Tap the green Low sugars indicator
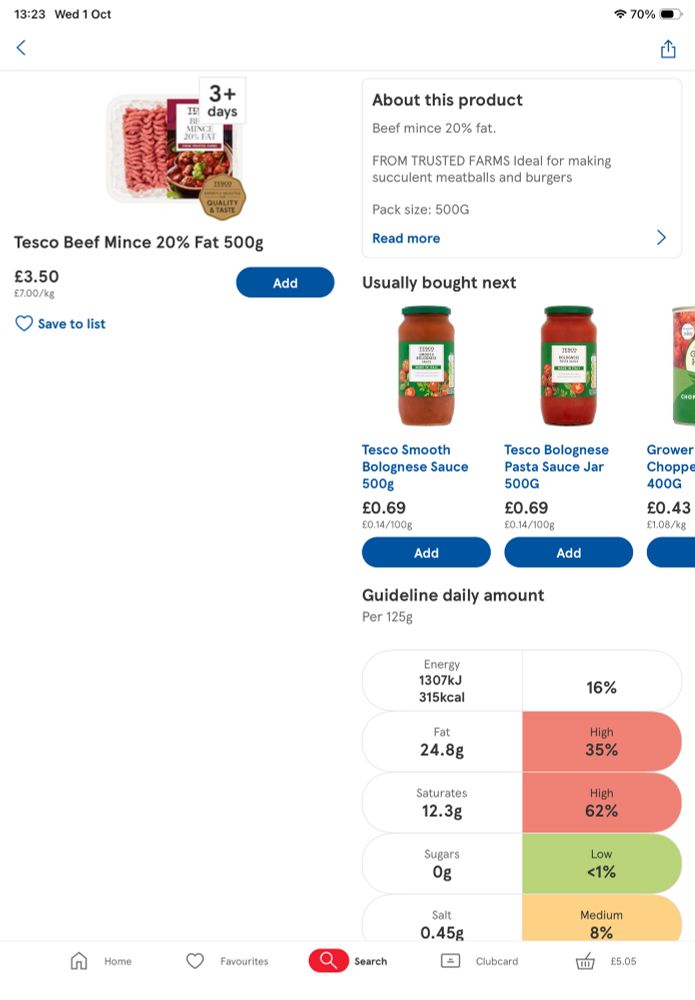 [601, 863]
